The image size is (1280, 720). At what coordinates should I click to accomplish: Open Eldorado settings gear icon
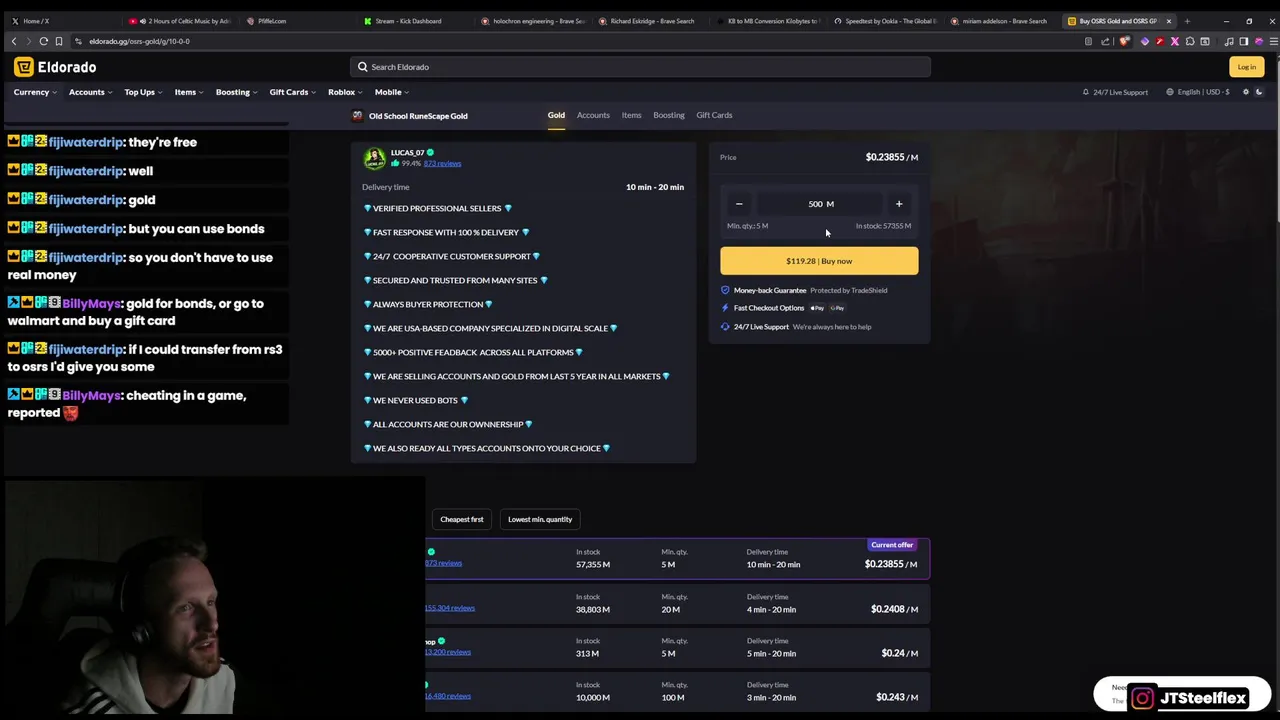[1246, 92]
